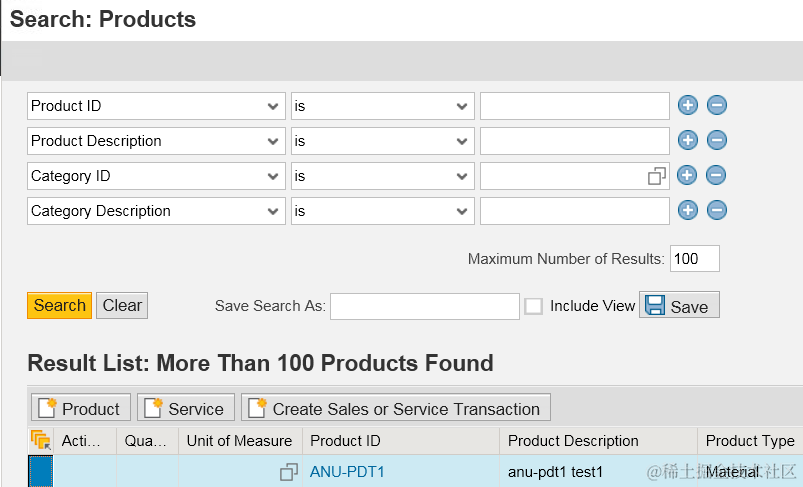Remove the Product Description search row

point(716,141)
